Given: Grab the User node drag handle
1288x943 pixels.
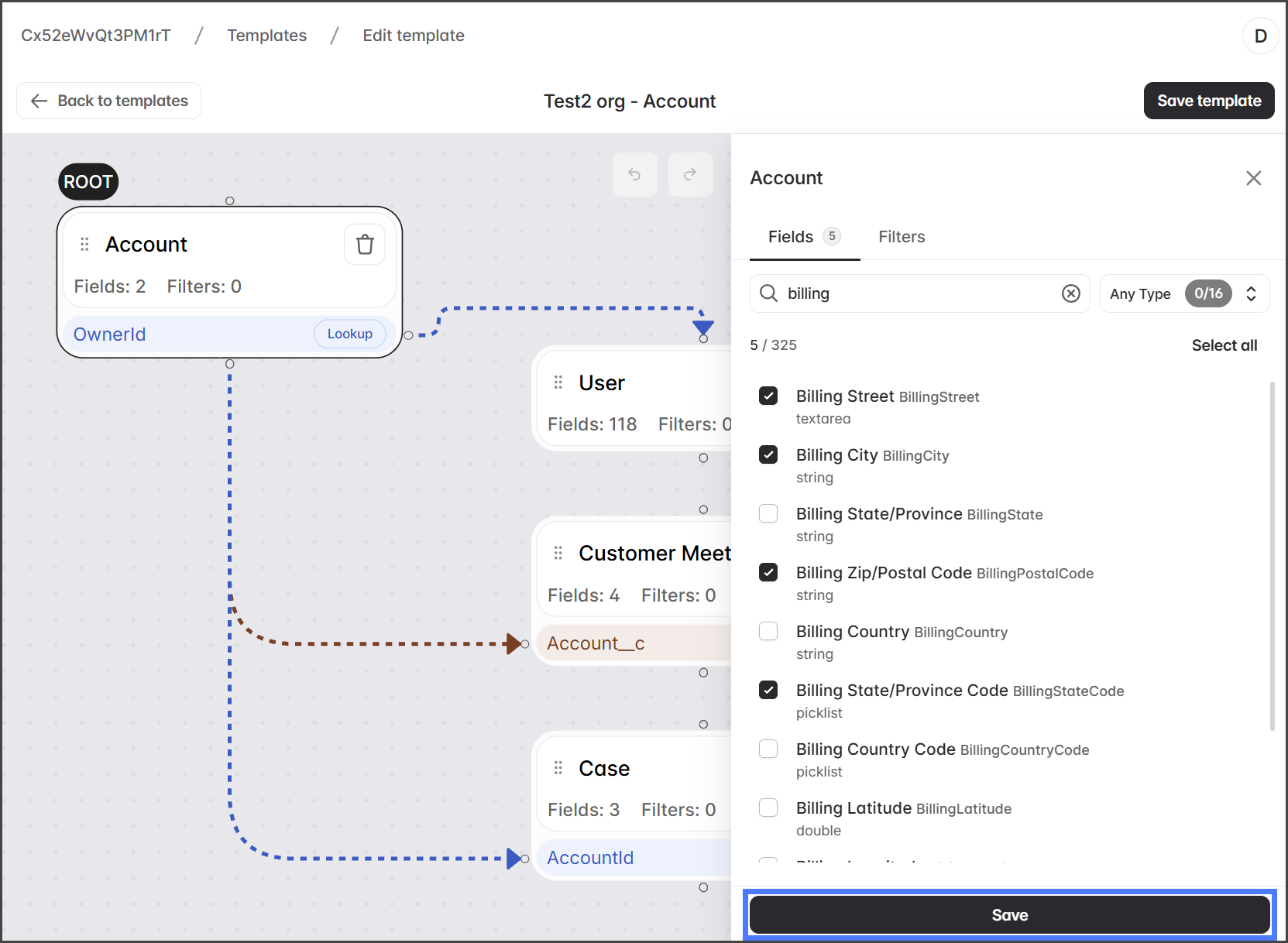Looking at the screenshot, I should tap(558, 382).
